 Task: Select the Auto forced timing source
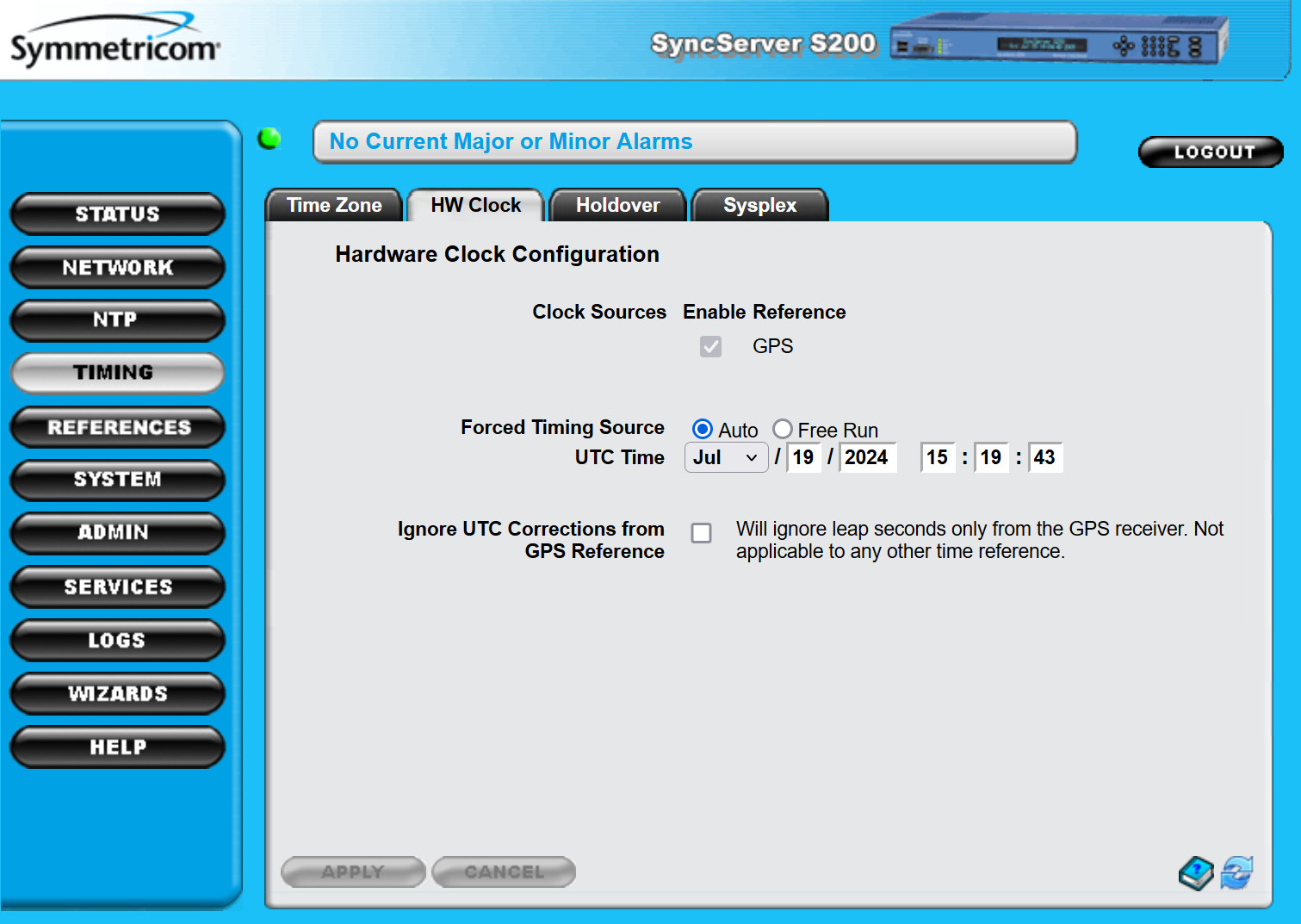703,429
